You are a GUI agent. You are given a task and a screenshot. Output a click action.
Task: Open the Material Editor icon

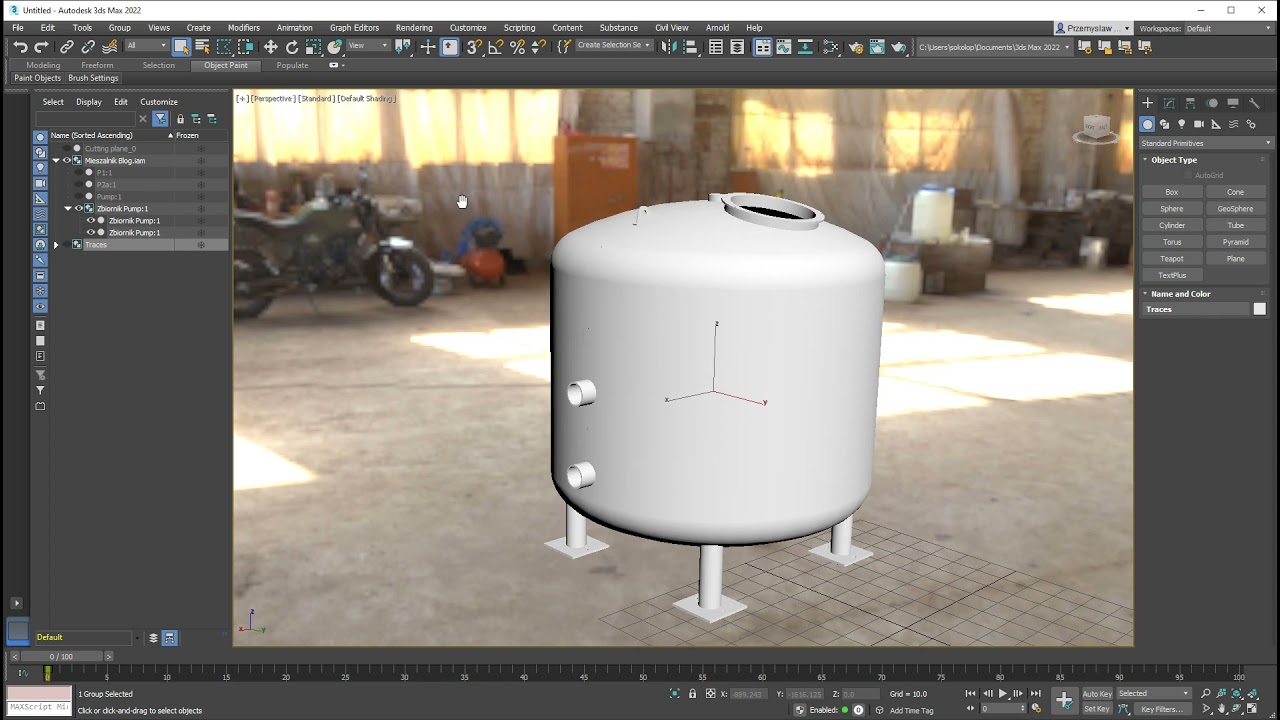(831, 47)
